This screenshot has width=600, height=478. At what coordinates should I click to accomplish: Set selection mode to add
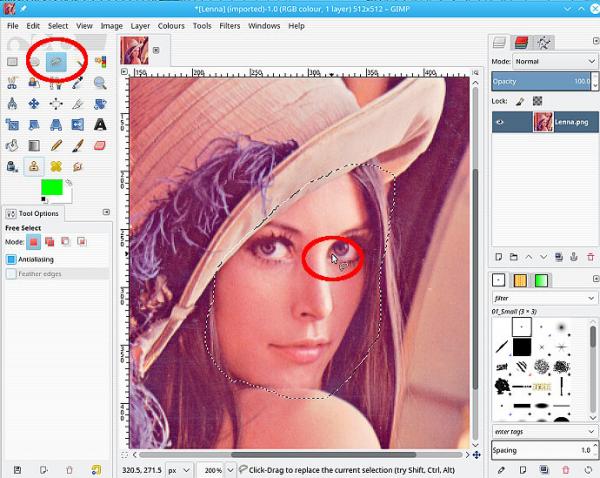pyautogui.click(x=50, y=242)
